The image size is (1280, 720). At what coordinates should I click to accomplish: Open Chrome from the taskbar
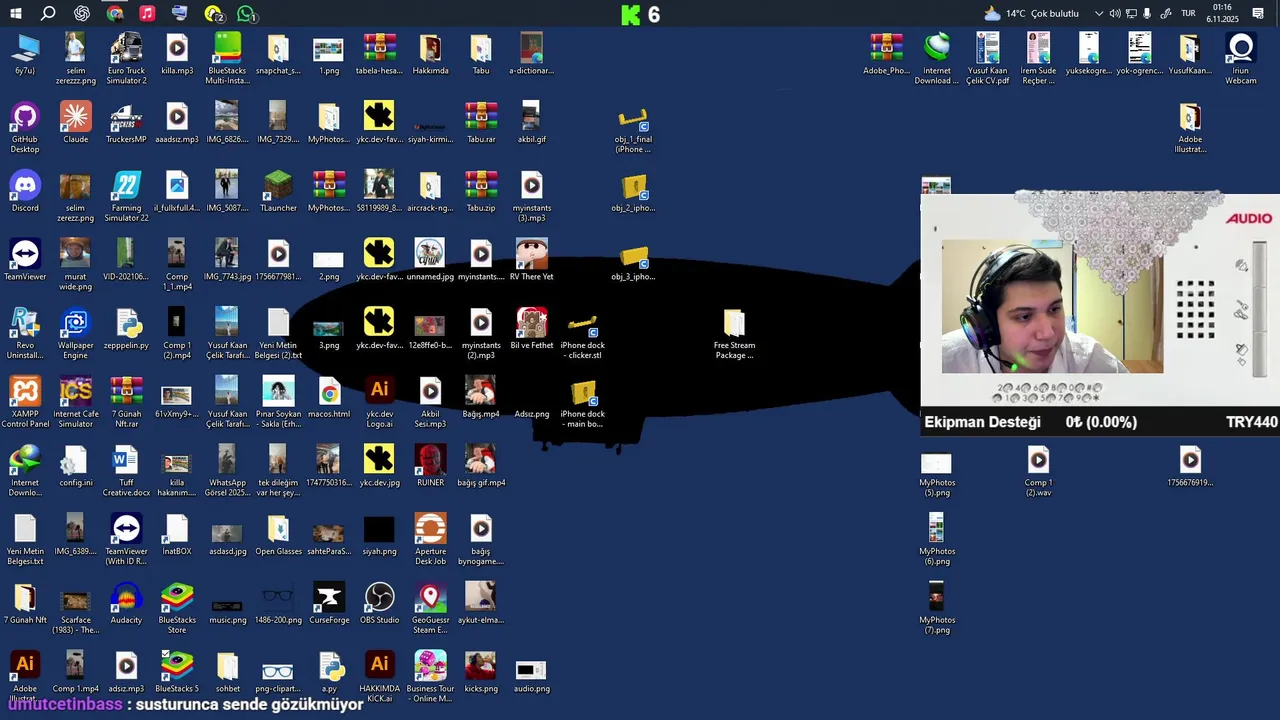115,14
